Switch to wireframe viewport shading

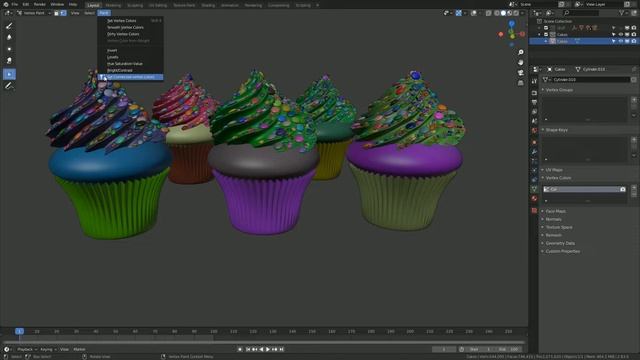497,13
